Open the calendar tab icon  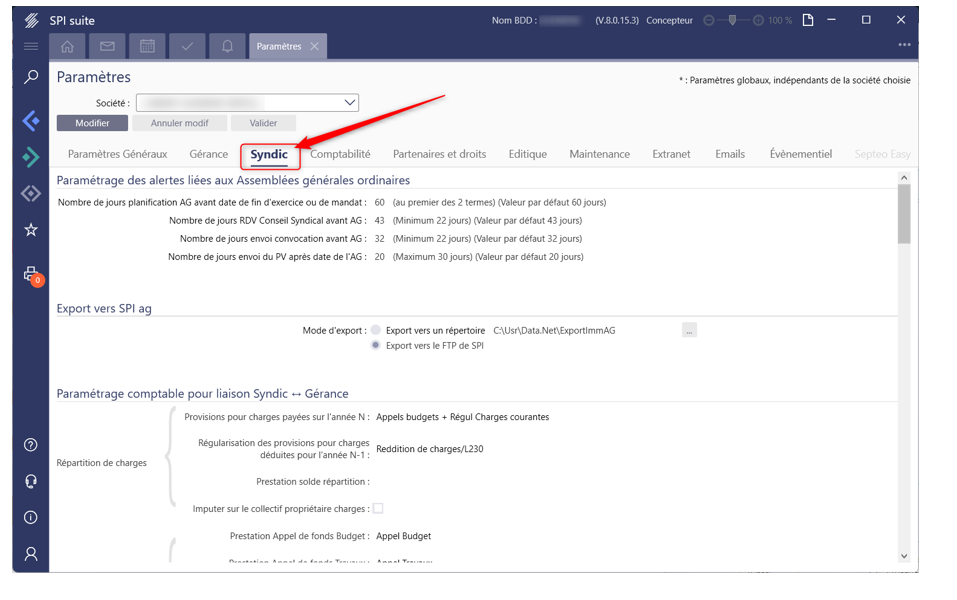[x=147, y=46]
